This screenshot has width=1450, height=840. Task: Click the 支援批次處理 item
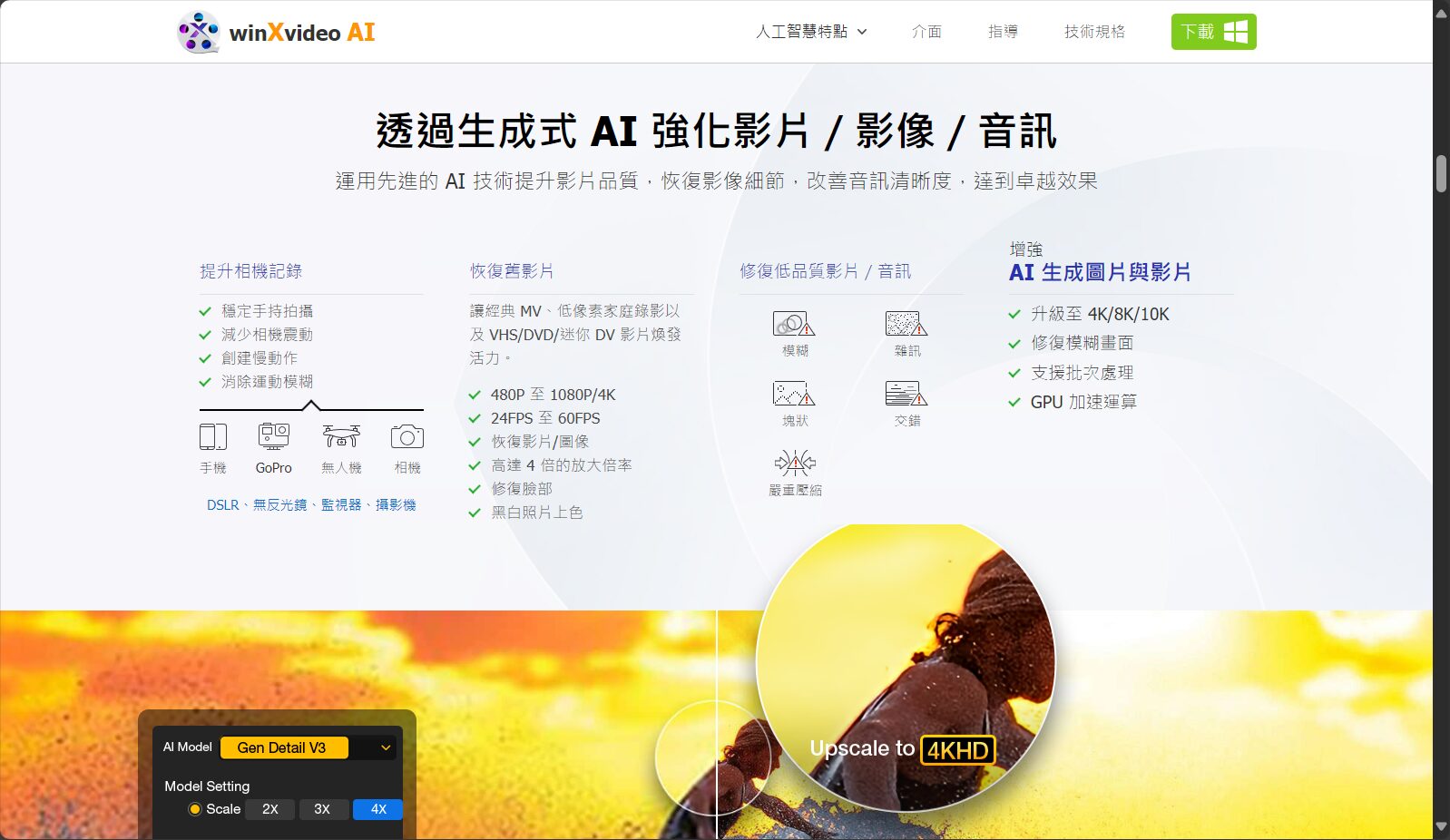click(x=1071, y=373)
